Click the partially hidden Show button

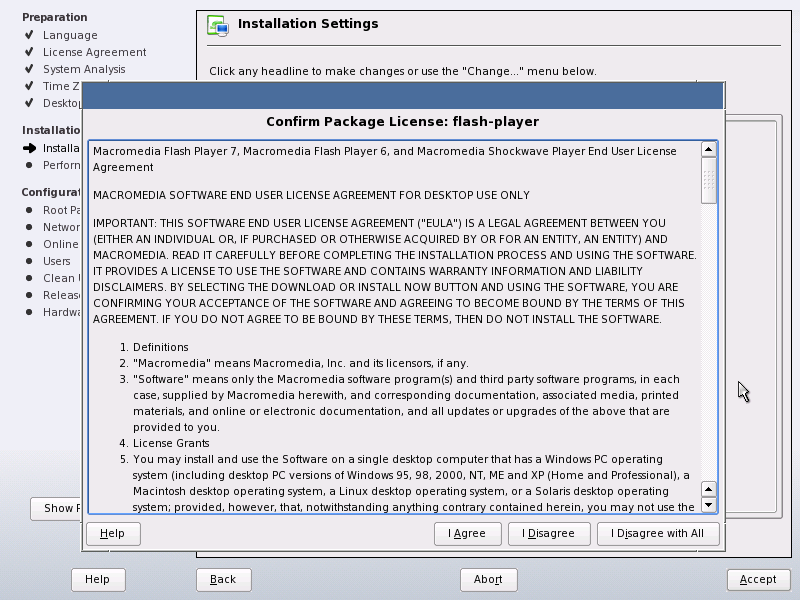(x=56, y=509)
